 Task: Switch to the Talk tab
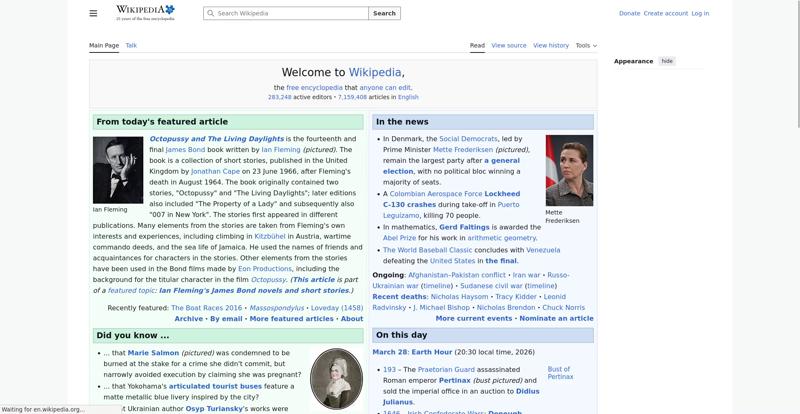coord(131,45)
